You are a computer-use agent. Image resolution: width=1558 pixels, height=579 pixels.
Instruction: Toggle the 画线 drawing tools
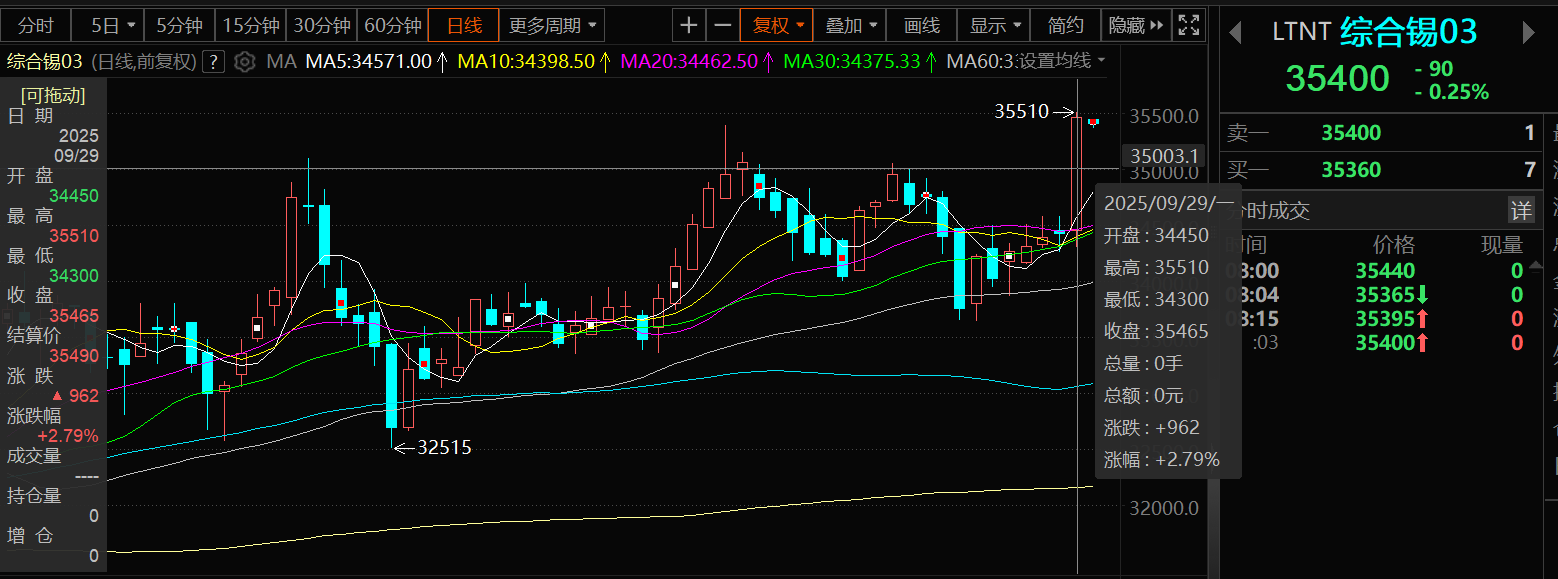(x=921, y=25)
